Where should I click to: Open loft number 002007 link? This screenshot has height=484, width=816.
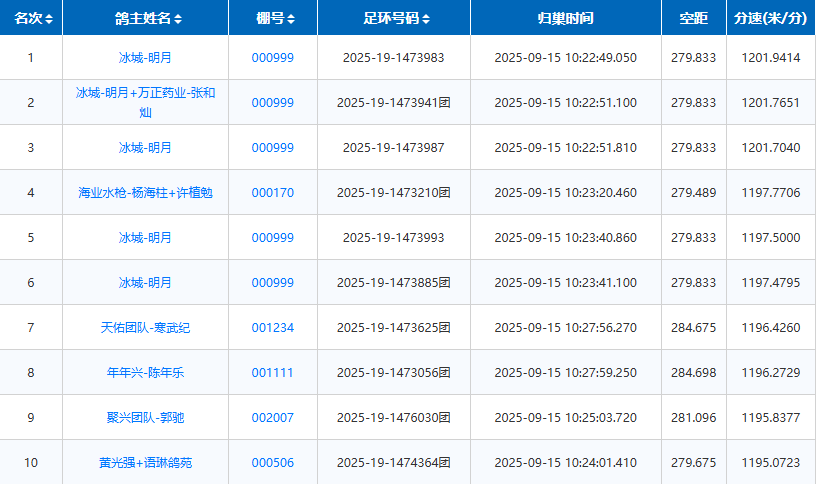tap(272, 417)
